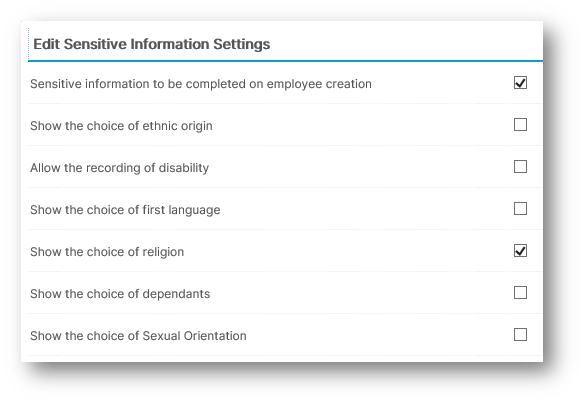Click the word 'disability' in the third row
The height and width of the screenshot is (404, 585).
184,168
